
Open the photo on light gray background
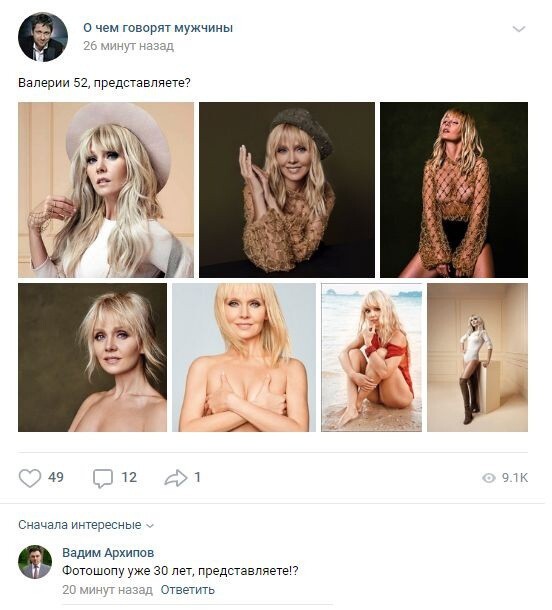244,357
